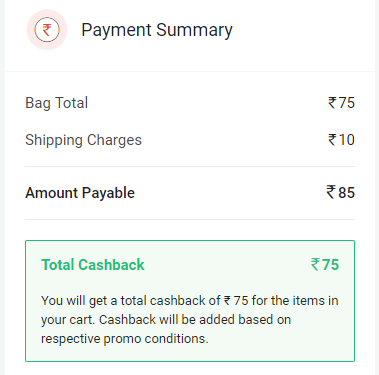The width and height of the screenshot is (379, 375).
Task: Click the divider line above Amount Payable
Action: click(x=190, y=166)
